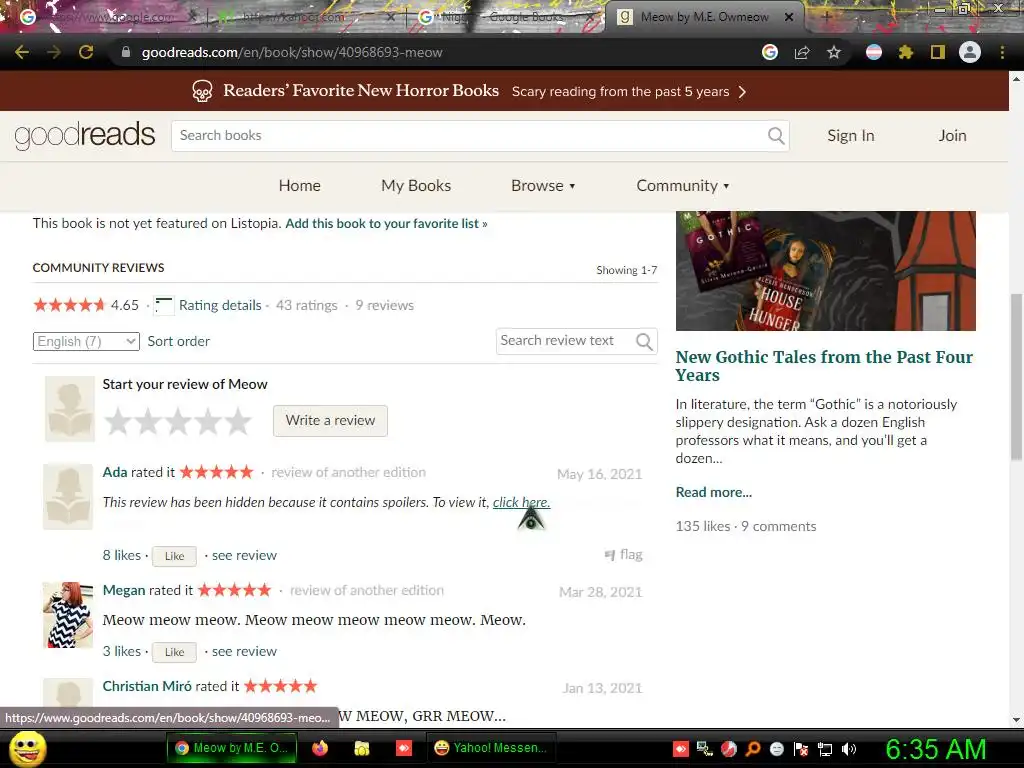Open the Chrome three-dot menu

tap(1002, 52)
